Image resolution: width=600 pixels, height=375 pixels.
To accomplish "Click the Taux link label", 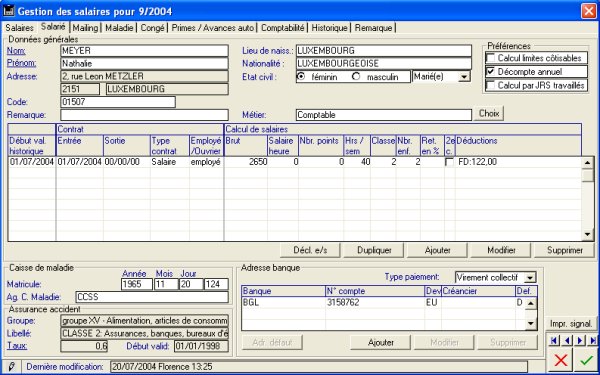I will 17,346.
